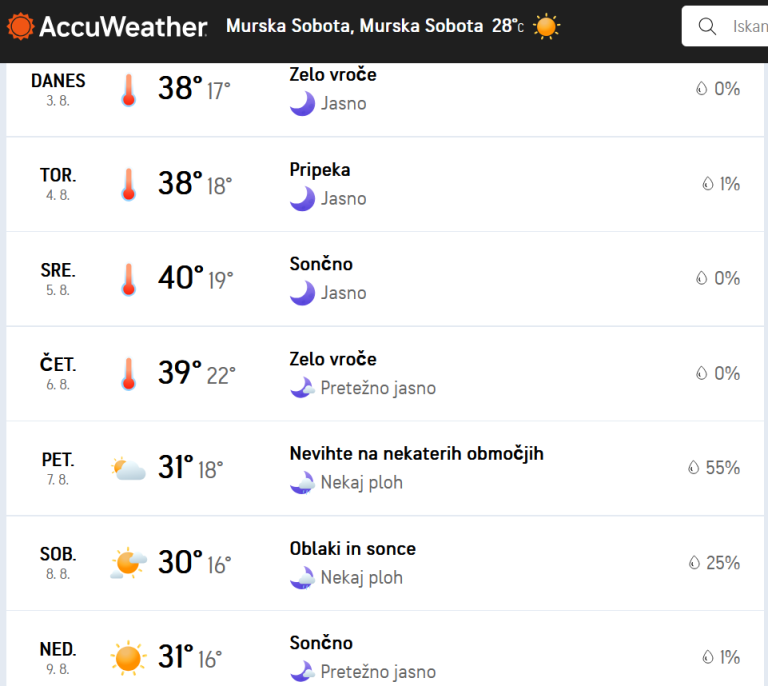Click the night shower icon beside Nekaj ploh Saturday
Image resolution: width=768 pixels, height=686 pixels.
coord(302,578)
